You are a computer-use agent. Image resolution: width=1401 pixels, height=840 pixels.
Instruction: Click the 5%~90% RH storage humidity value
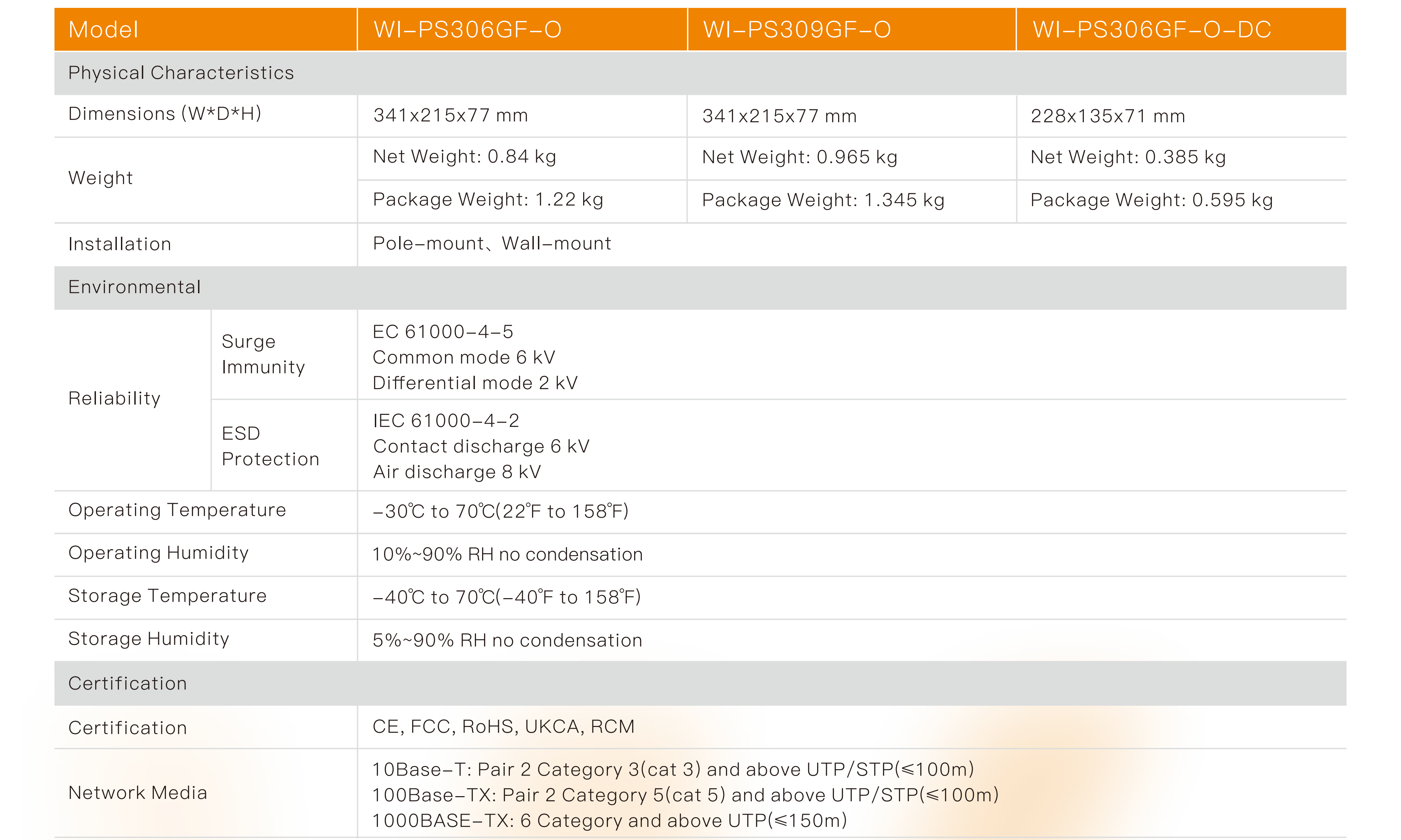coord(507,641)
